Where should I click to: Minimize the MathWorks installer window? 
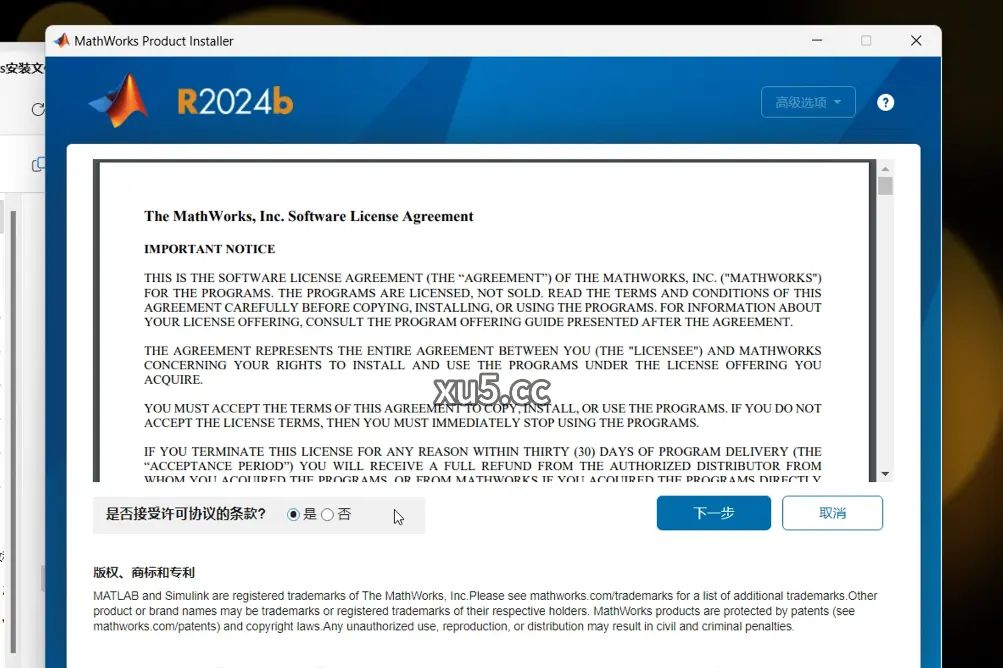point(816,40)
